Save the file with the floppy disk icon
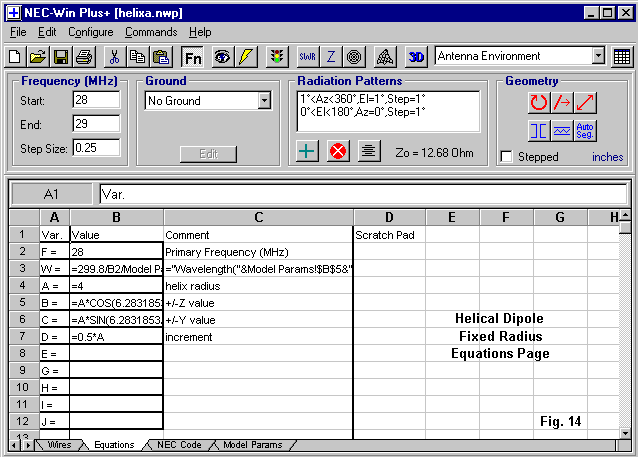This screenshot has height=457, width=638. click(x=60, y=57)
